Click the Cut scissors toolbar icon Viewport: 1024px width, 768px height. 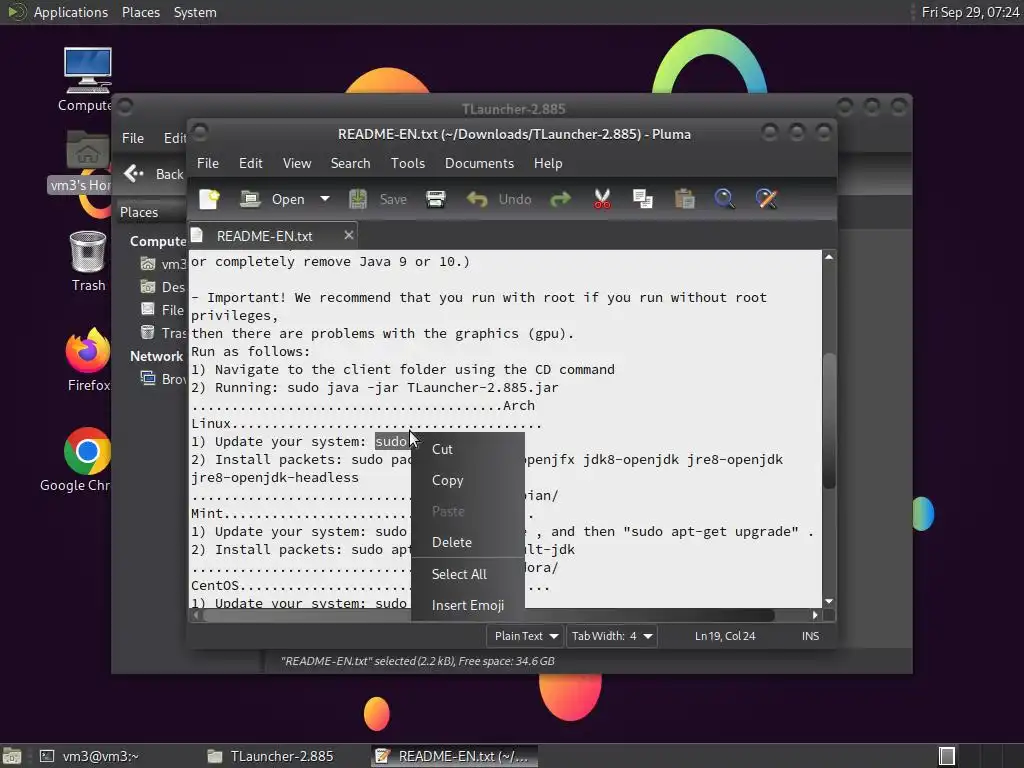[x=602, y=199]
